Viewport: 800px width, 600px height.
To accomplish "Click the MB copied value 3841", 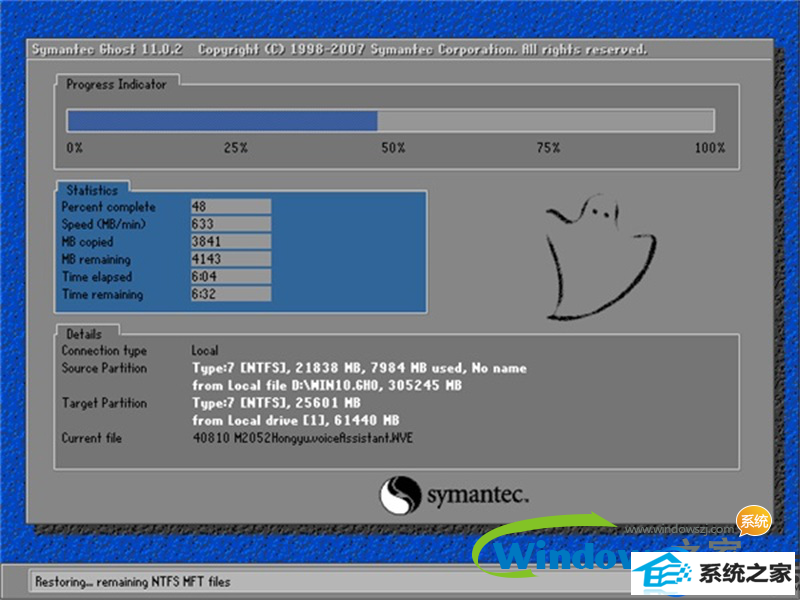I will 231,241.
